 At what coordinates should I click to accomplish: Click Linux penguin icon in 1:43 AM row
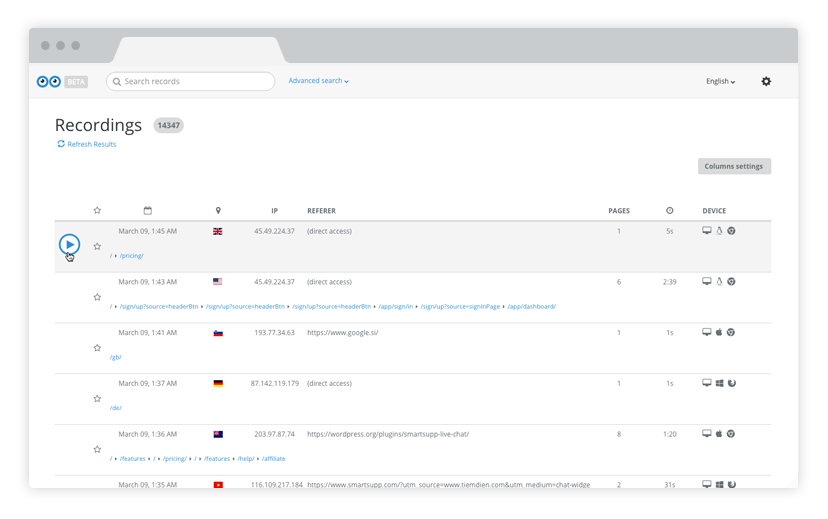719,281
